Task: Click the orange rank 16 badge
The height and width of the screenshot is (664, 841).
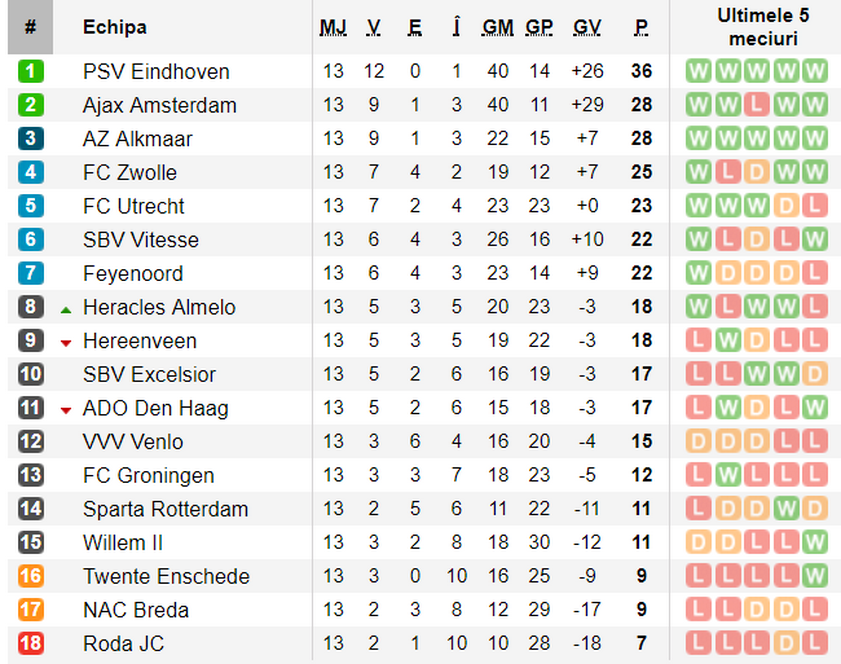Action: point(31,576)
